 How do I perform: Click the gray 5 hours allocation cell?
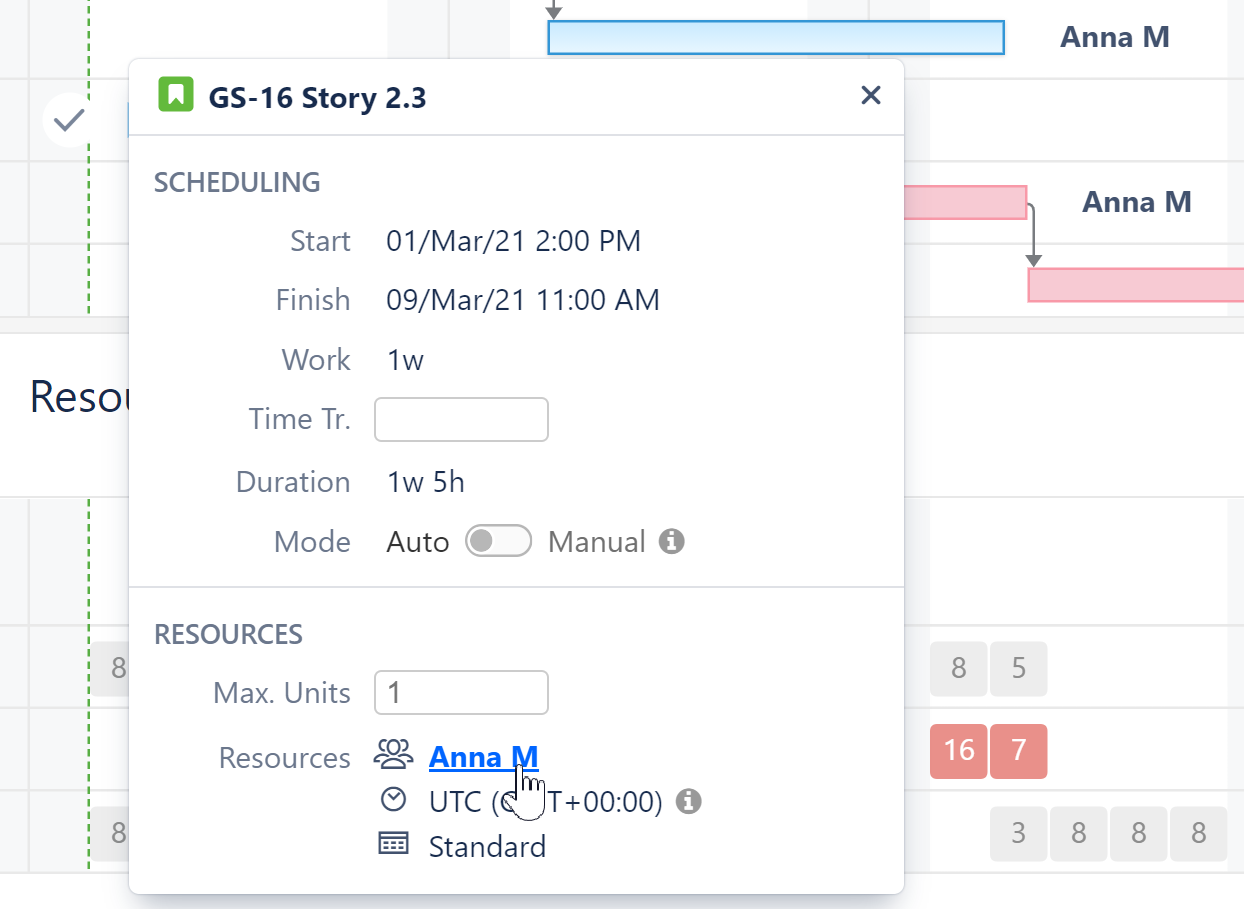[1019, 668]
